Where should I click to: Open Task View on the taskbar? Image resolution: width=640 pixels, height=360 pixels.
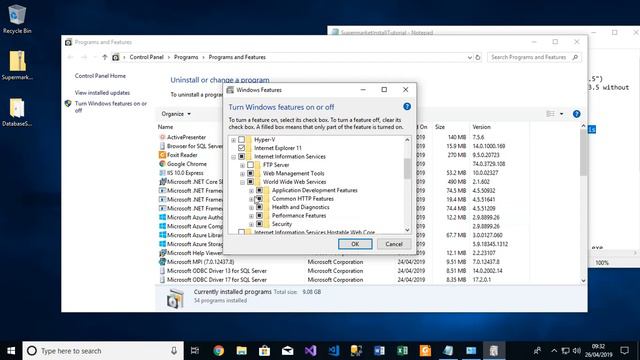pyautogui.click(x=195, y=351)
